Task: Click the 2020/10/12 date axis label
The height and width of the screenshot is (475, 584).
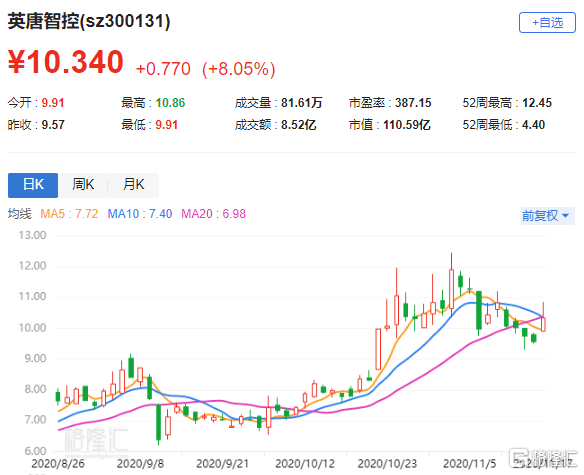Action: pos(305,464)
